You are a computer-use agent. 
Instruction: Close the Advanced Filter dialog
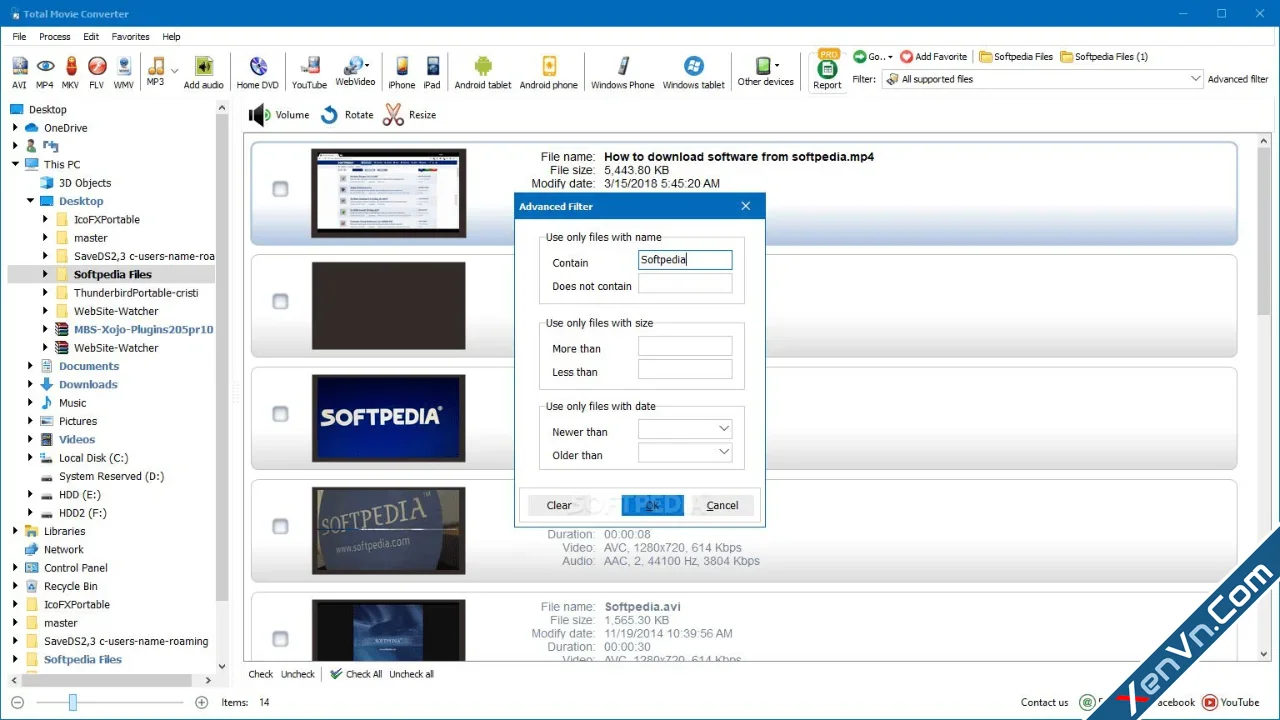coord(745,206)
